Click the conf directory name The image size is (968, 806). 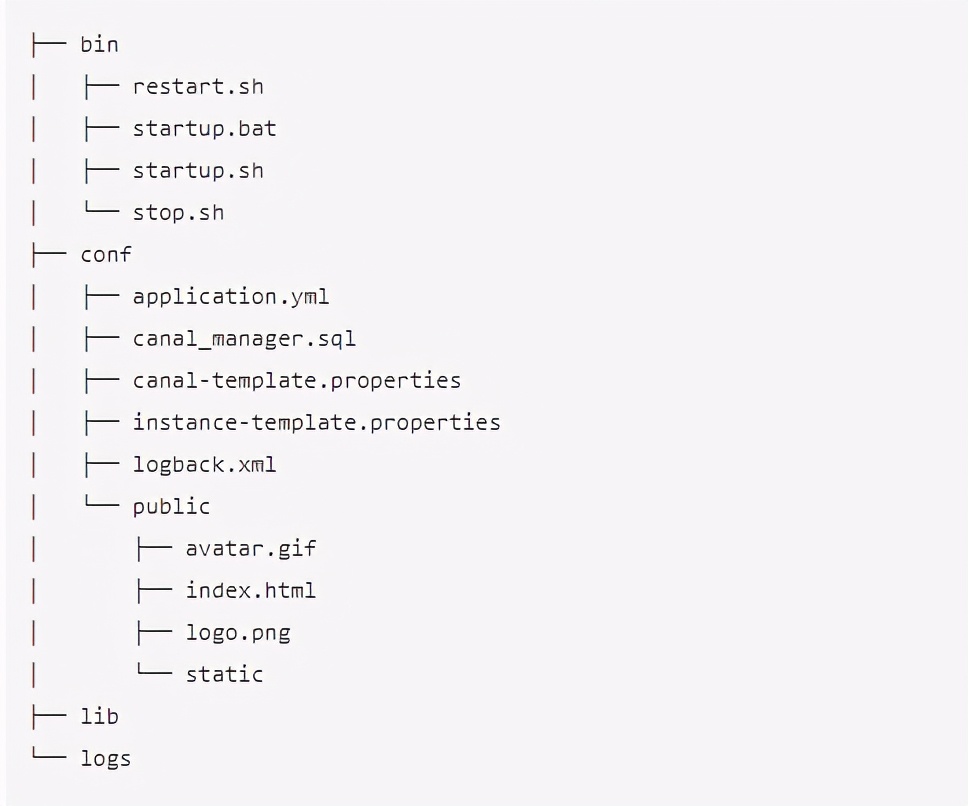coord(106,254)
